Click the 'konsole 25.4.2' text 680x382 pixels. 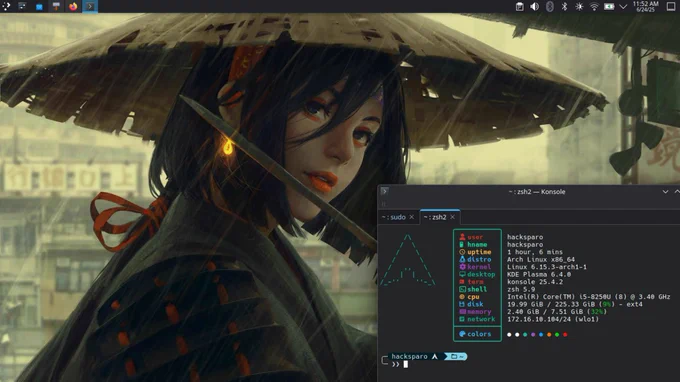535,282
